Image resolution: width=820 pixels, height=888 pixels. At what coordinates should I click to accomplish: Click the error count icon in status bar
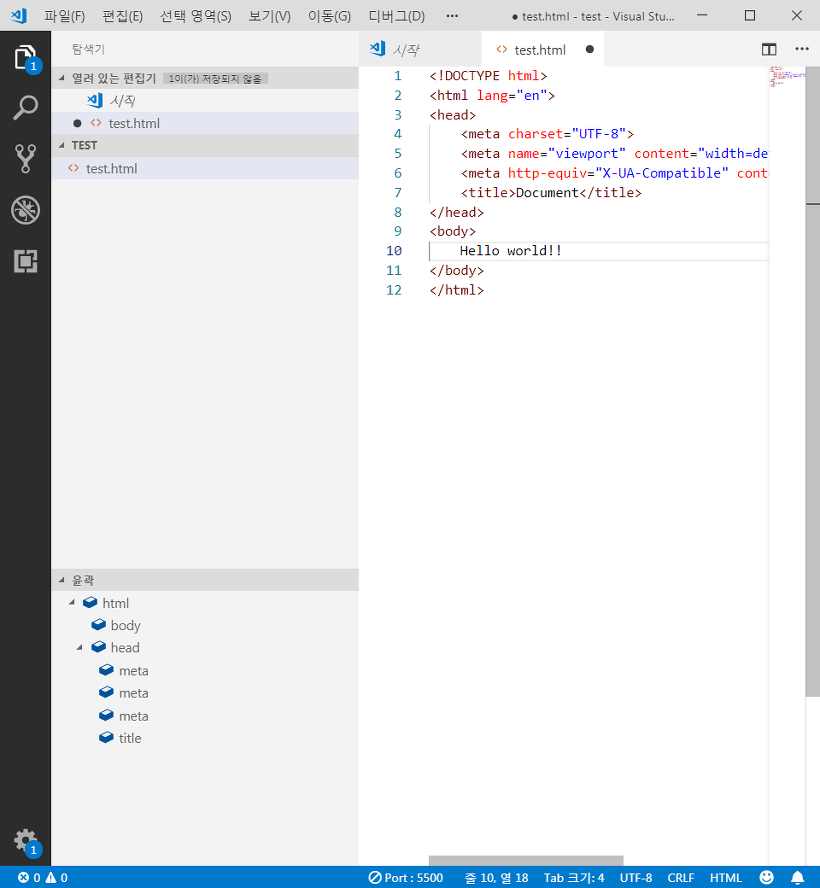(x=23, y=877)
